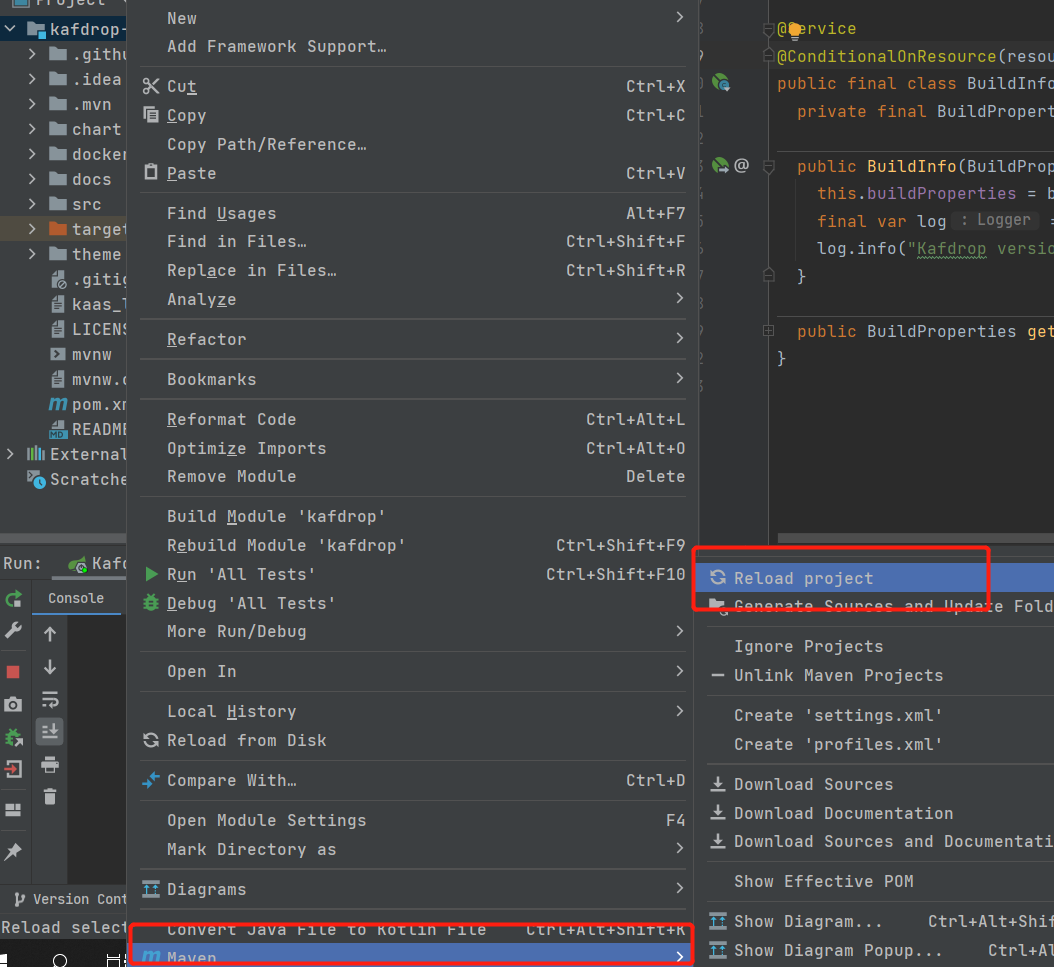Select Scratches node in project tree
The width and height of the screenshot is (1054, 967).
(76, 479)
